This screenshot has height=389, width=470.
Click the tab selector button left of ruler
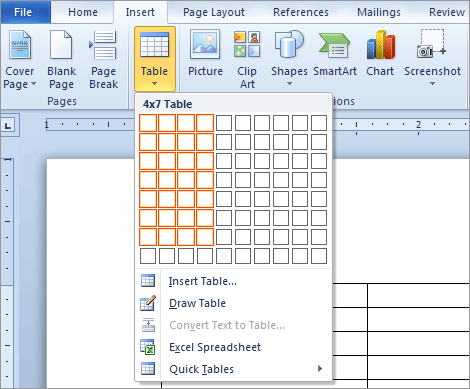(8, 126)
